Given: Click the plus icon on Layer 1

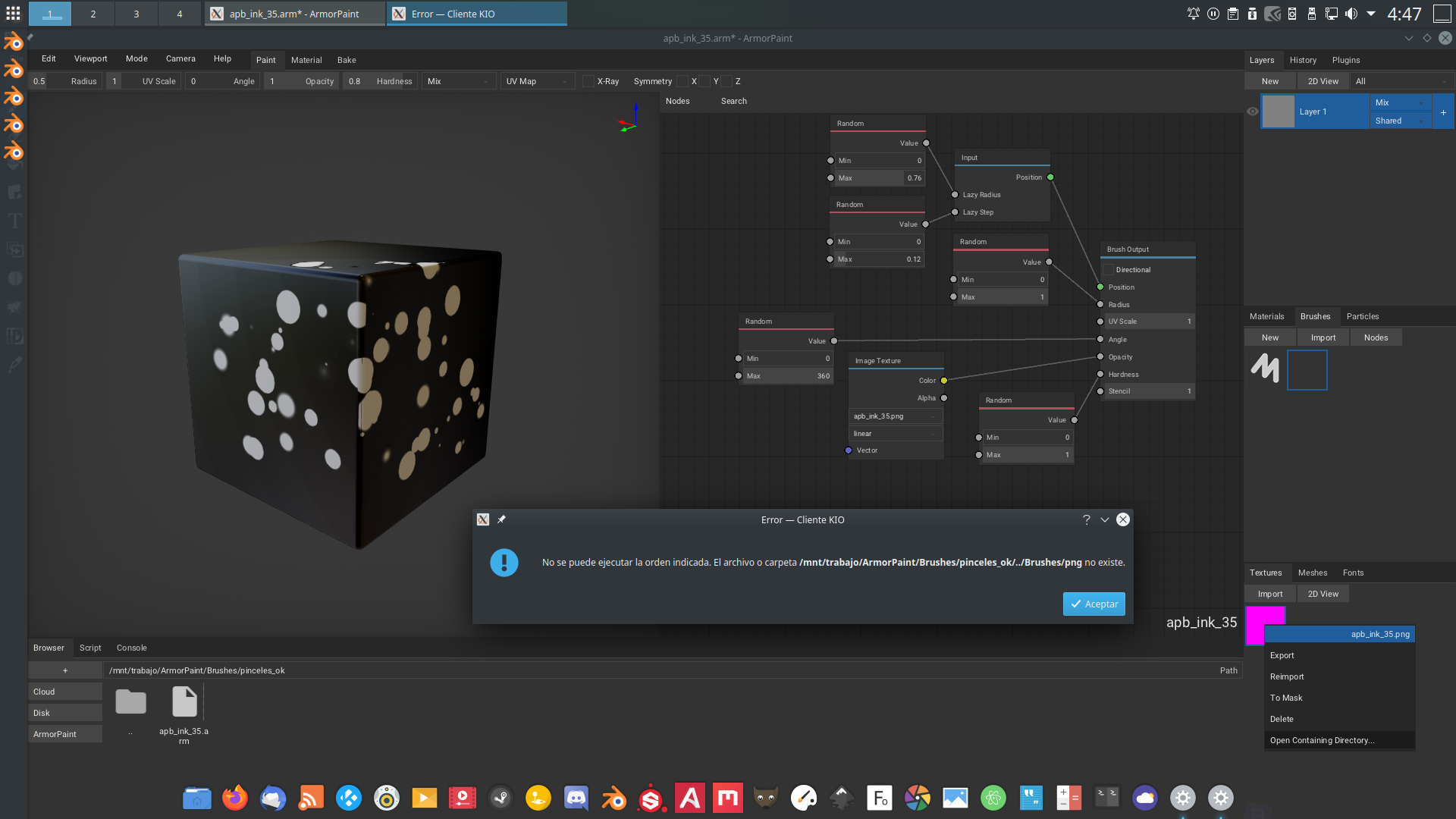Looking at the screenshot, I should [1443, 112].
